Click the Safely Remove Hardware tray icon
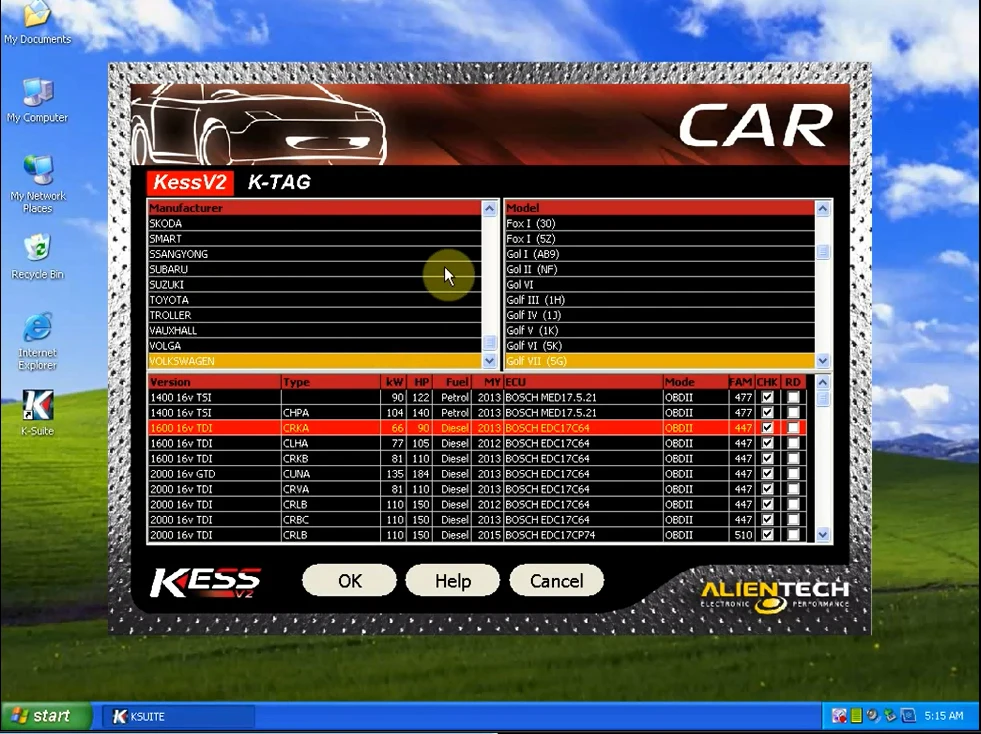 point(891,716)
